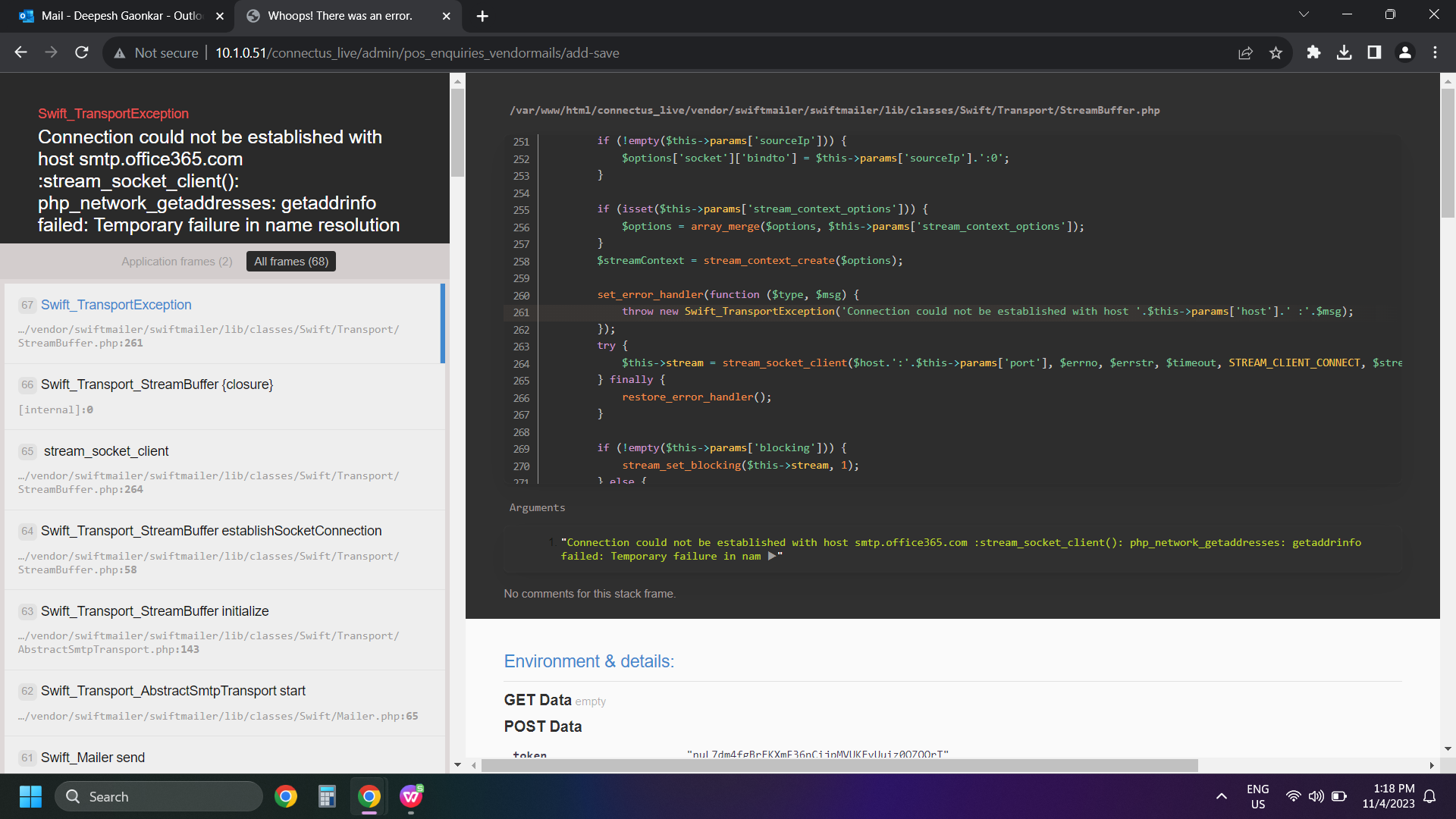Select frame 63 Swift_Transport_StreamBuffer initialize
1456x819 pixels.
pos(224,630)
